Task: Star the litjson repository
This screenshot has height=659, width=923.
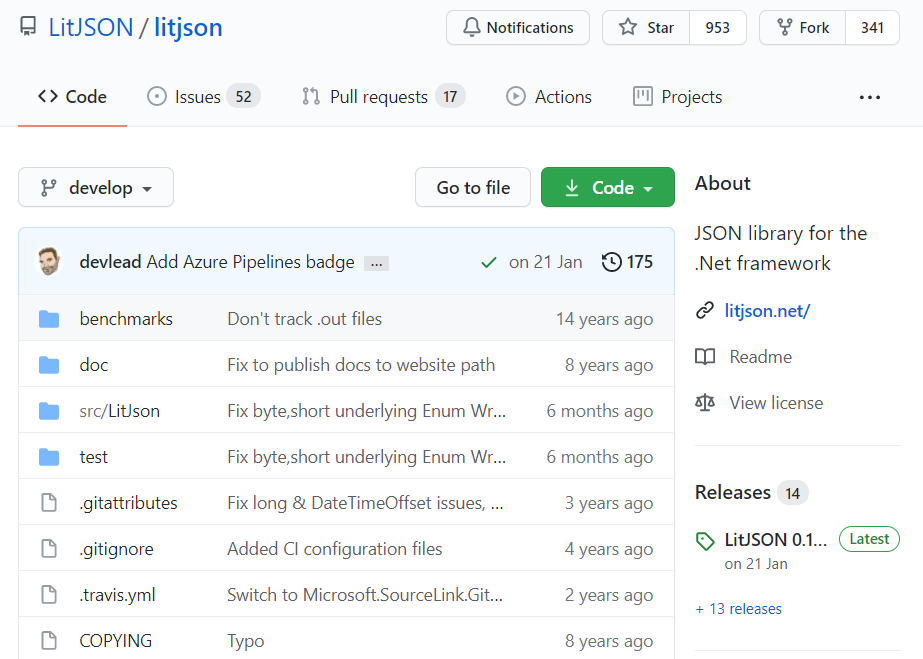Action: (646, 28)
